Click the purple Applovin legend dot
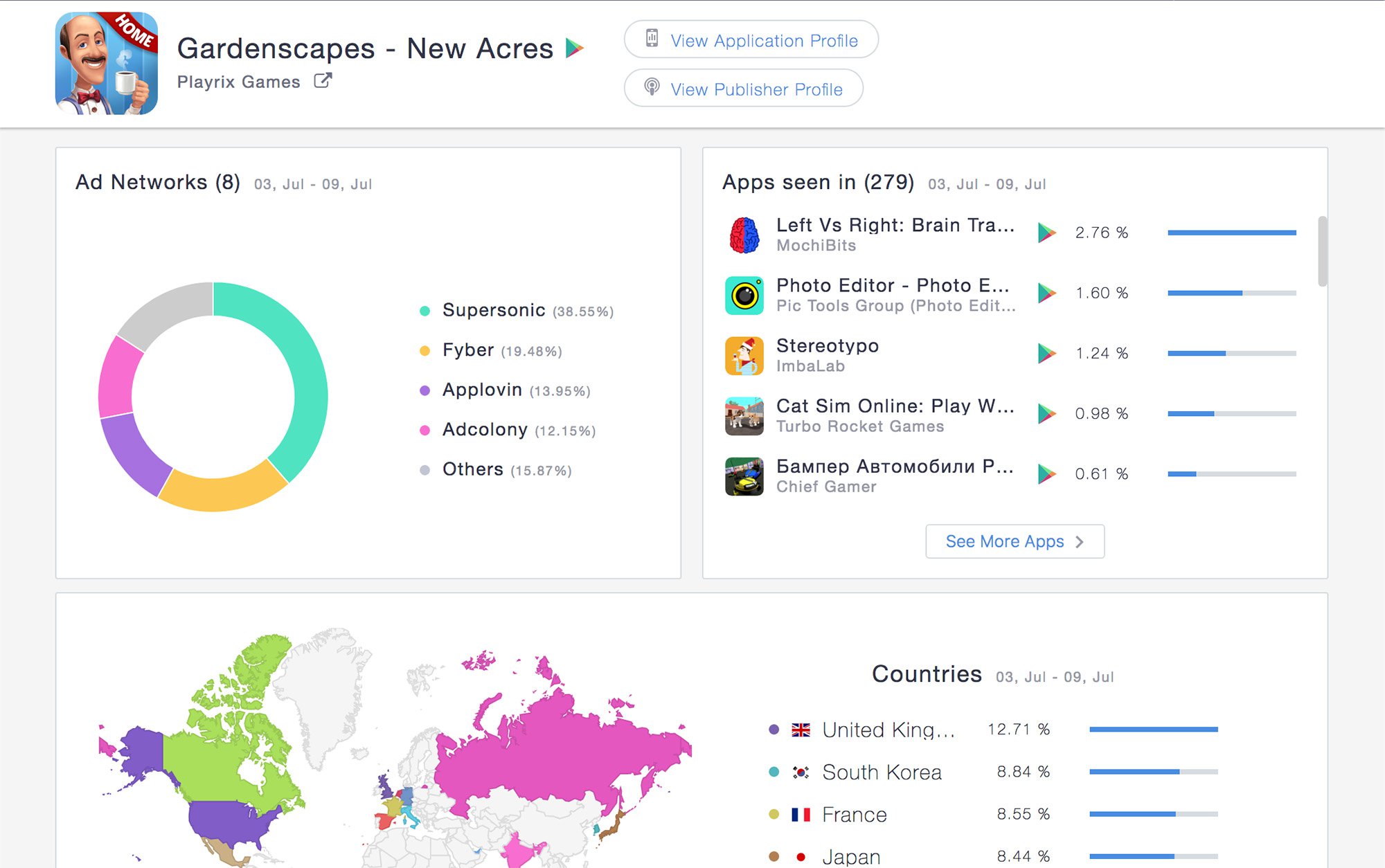Viewport: 1385px width, 868px height. [425, 390]
